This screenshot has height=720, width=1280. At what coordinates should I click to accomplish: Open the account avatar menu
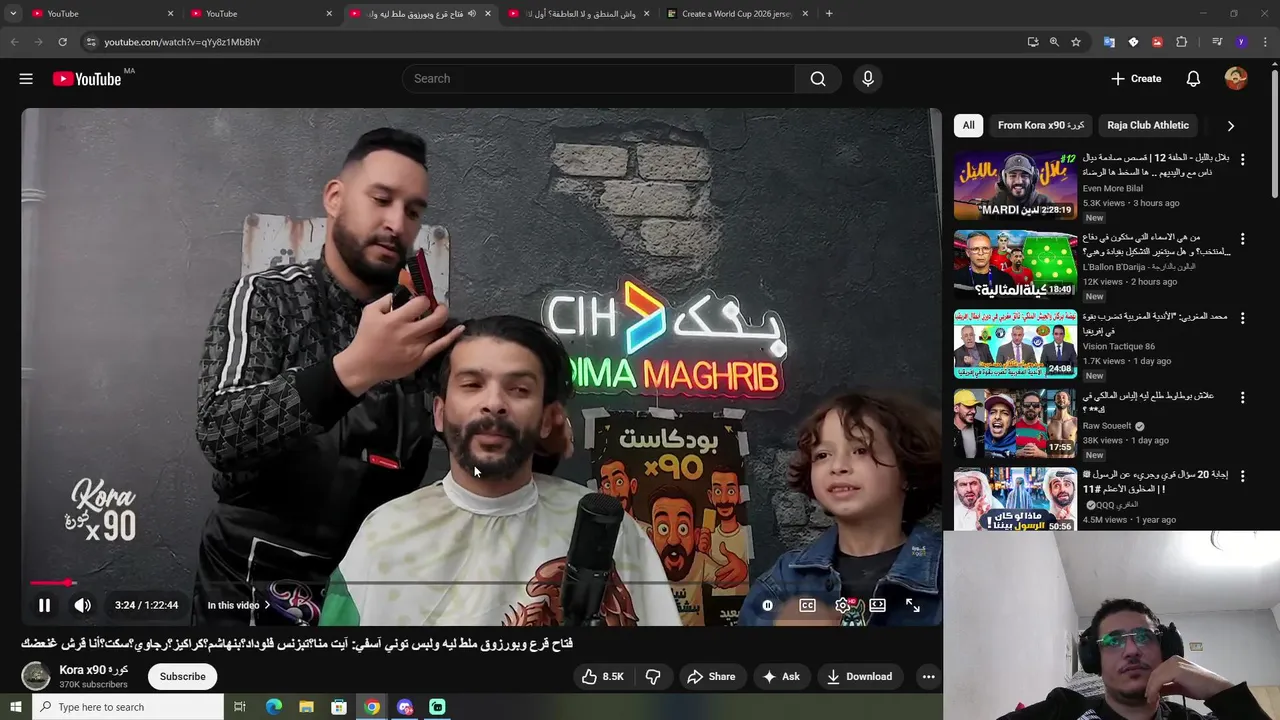click(1236, 79)
